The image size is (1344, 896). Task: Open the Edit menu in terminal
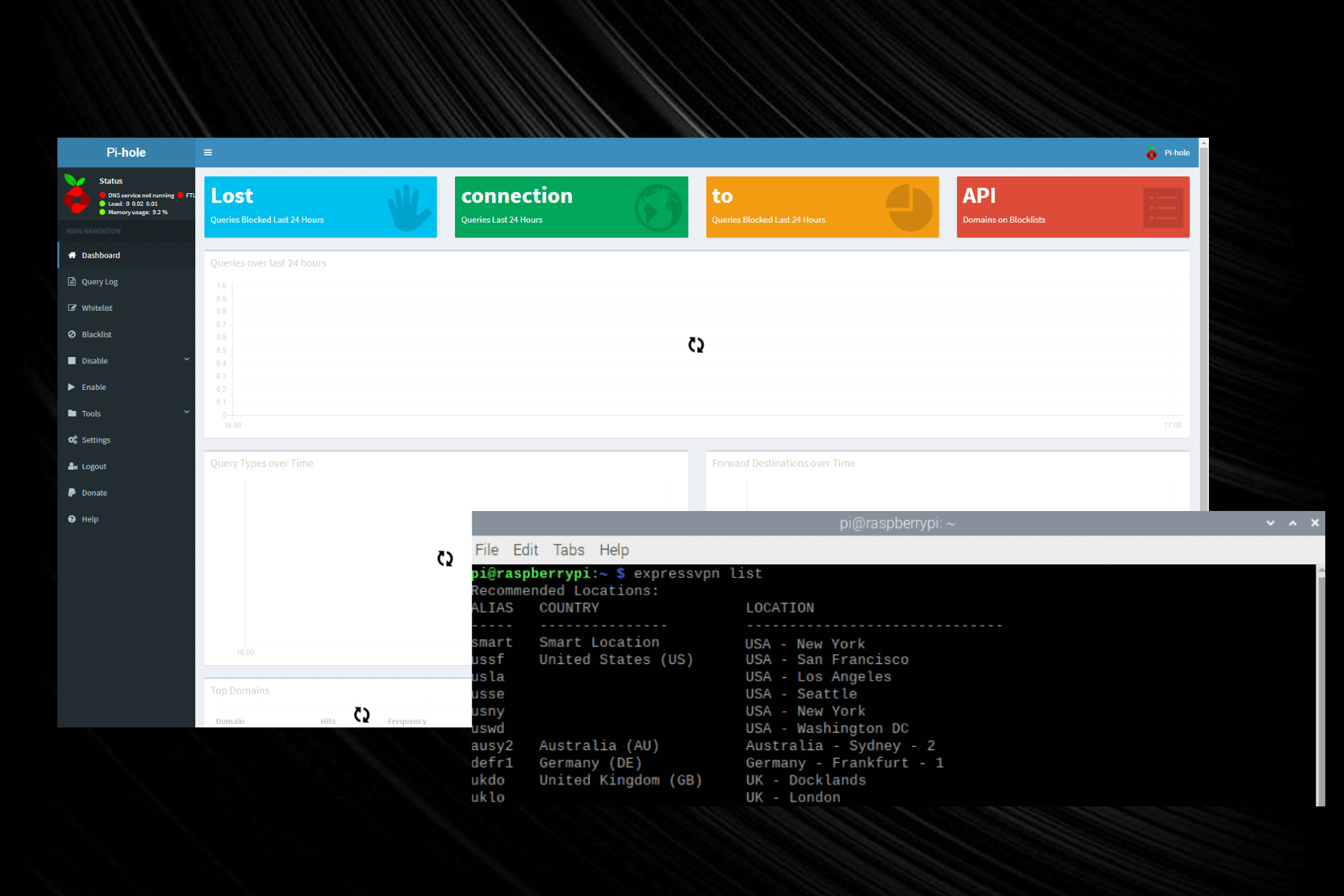(x=525, y=550)
